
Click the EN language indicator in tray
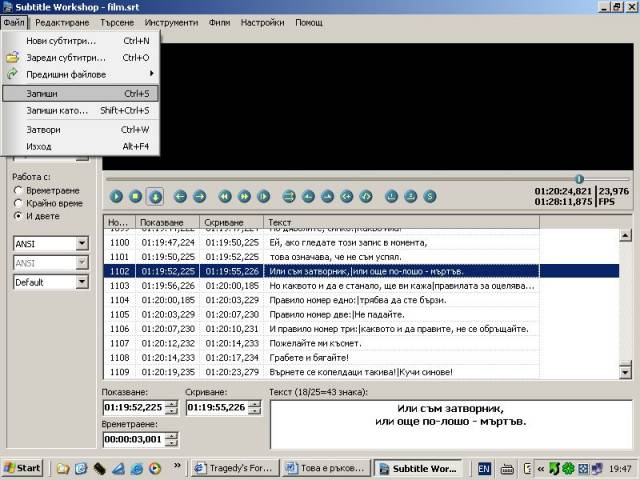coord(484,469)
